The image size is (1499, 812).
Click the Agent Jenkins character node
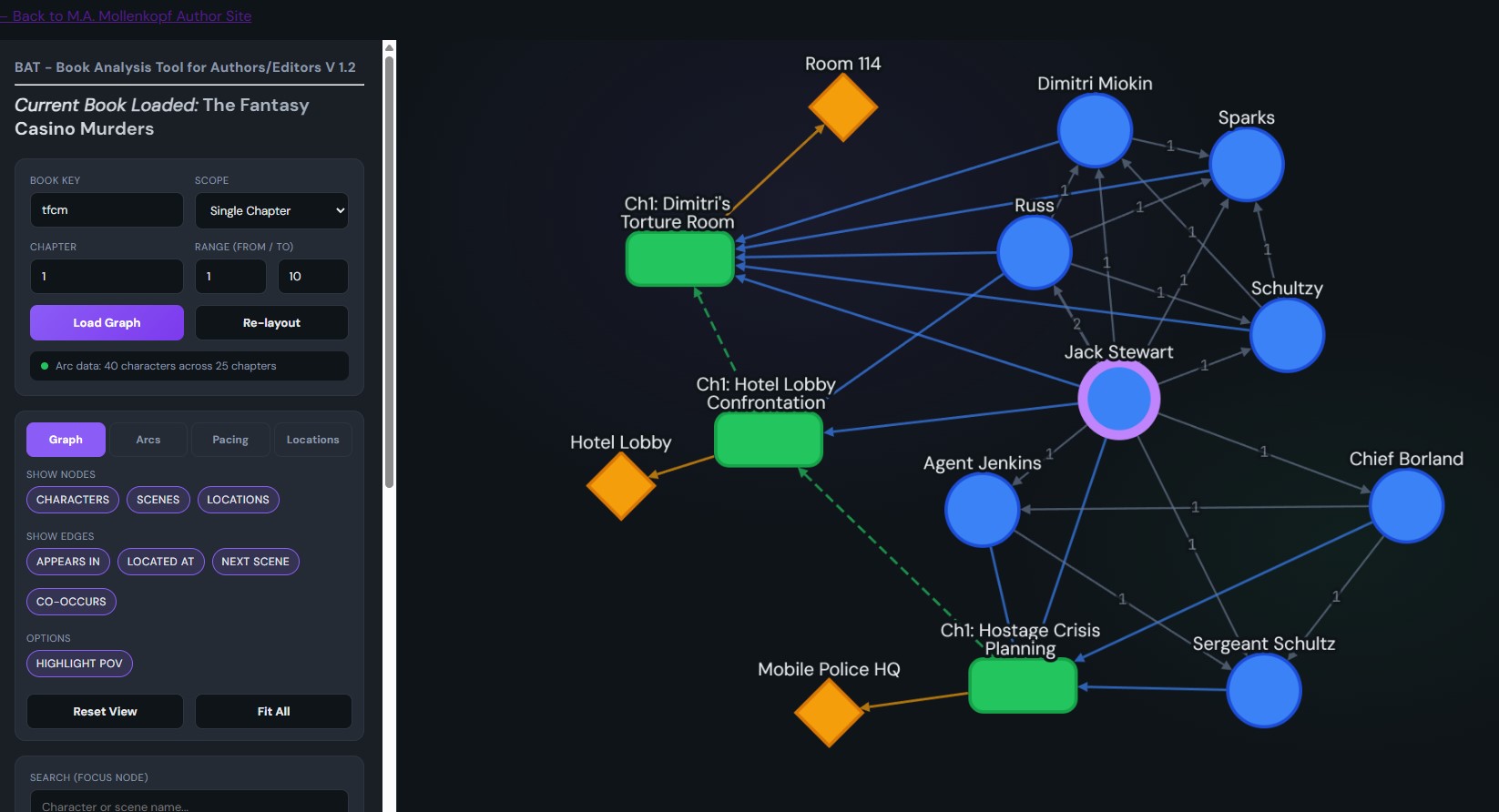[982, 510]
